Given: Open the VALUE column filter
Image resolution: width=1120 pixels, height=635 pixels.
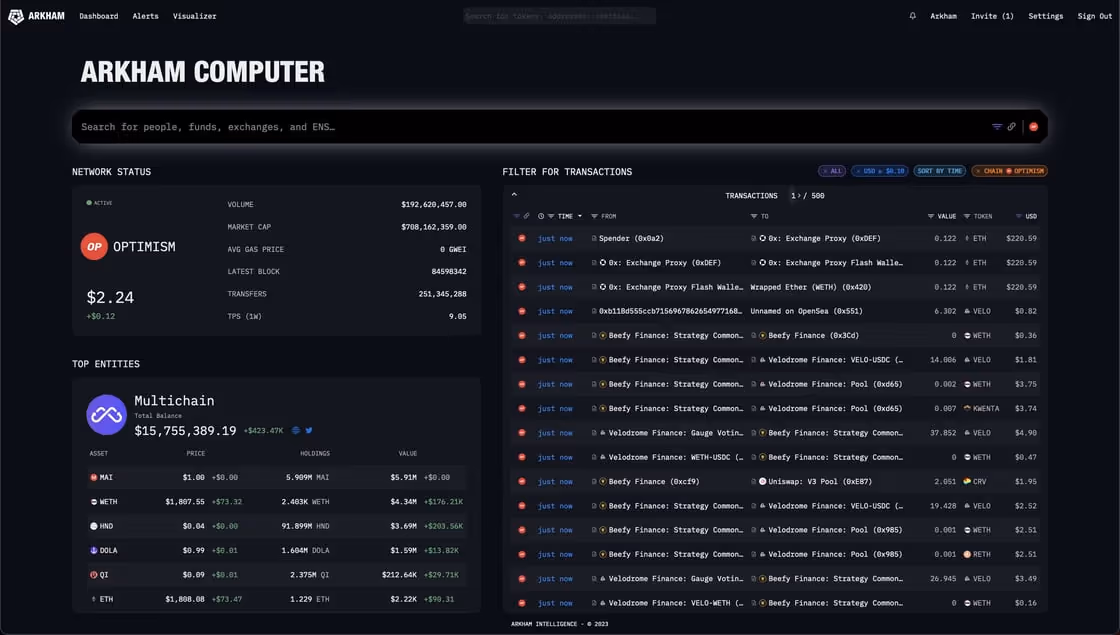Looking at the screenshot, I should [x=931, y=216].
